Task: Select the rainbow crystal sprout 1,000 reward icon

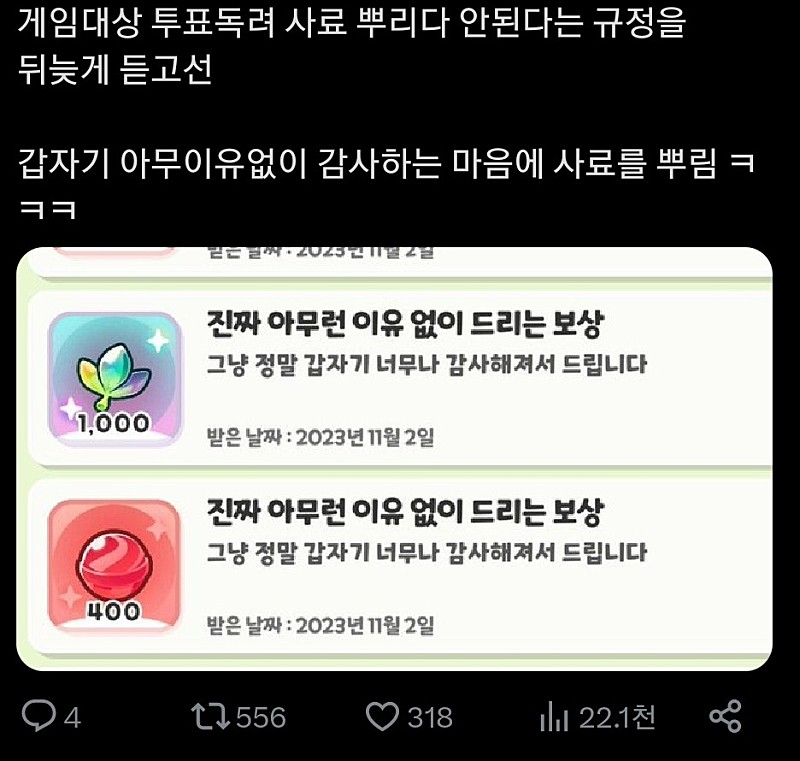Action: 115,380
